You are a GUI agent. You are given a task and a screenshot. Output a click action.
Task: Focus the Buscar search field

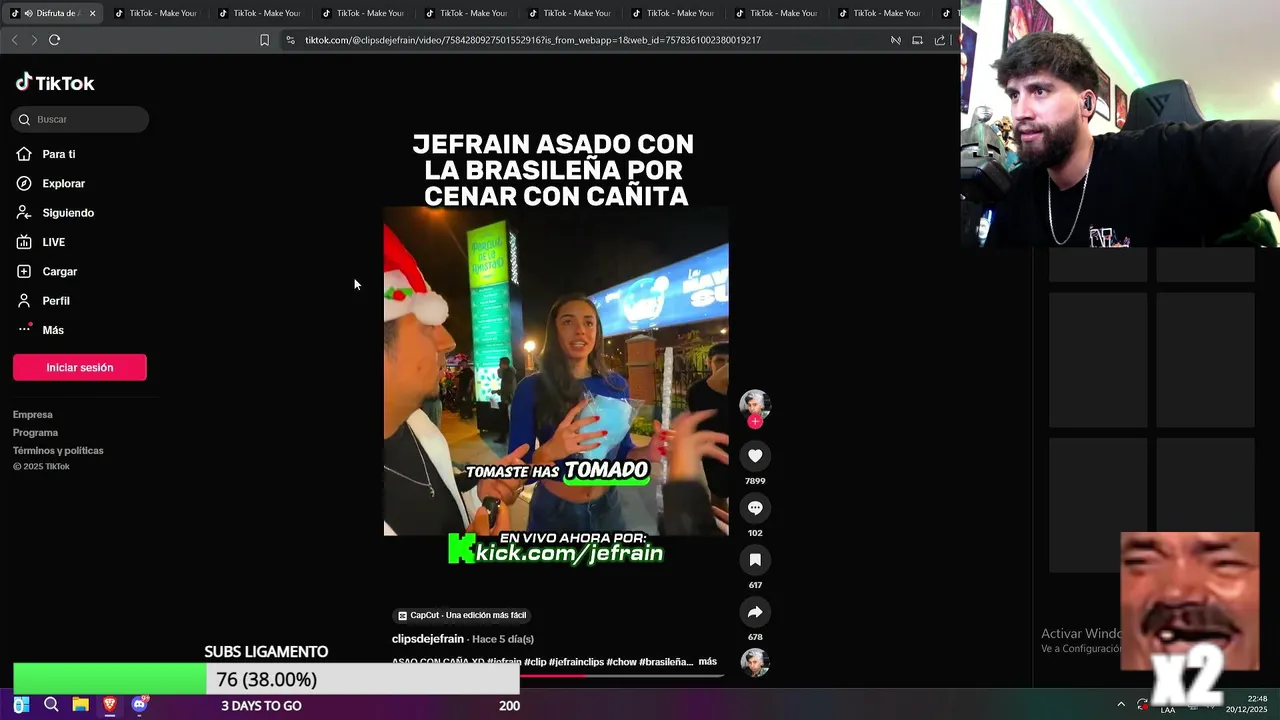point(80,119)
